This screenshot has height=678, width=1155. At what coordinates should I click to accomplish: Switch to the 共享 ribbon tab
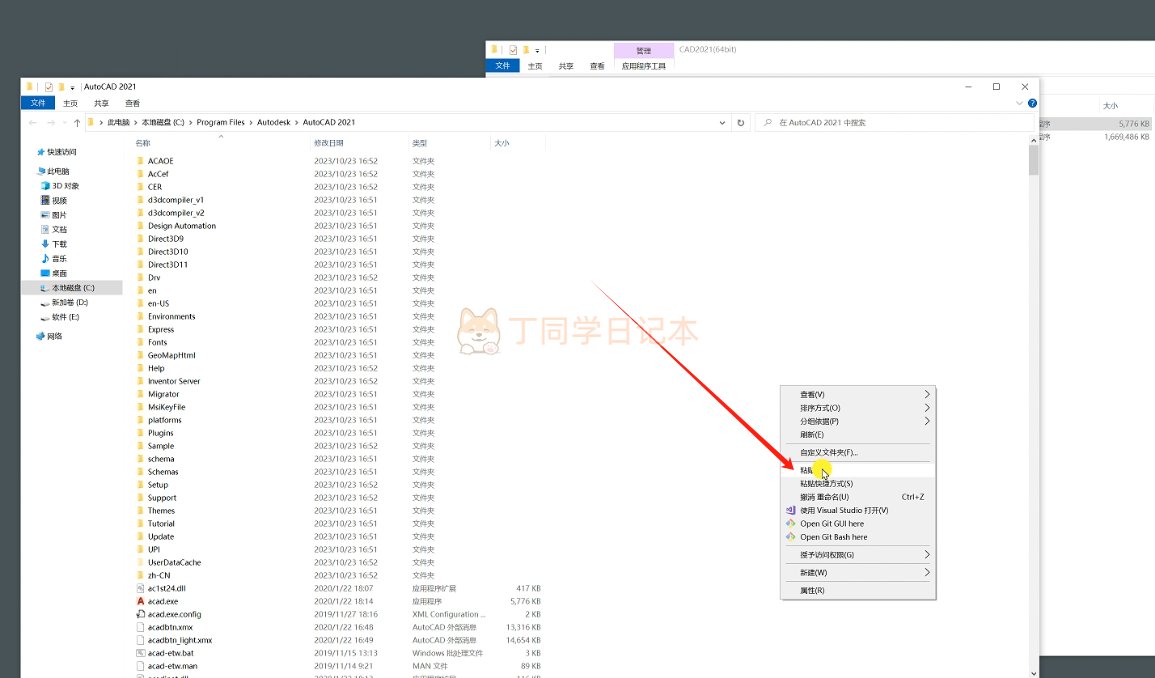coord(101,103)
